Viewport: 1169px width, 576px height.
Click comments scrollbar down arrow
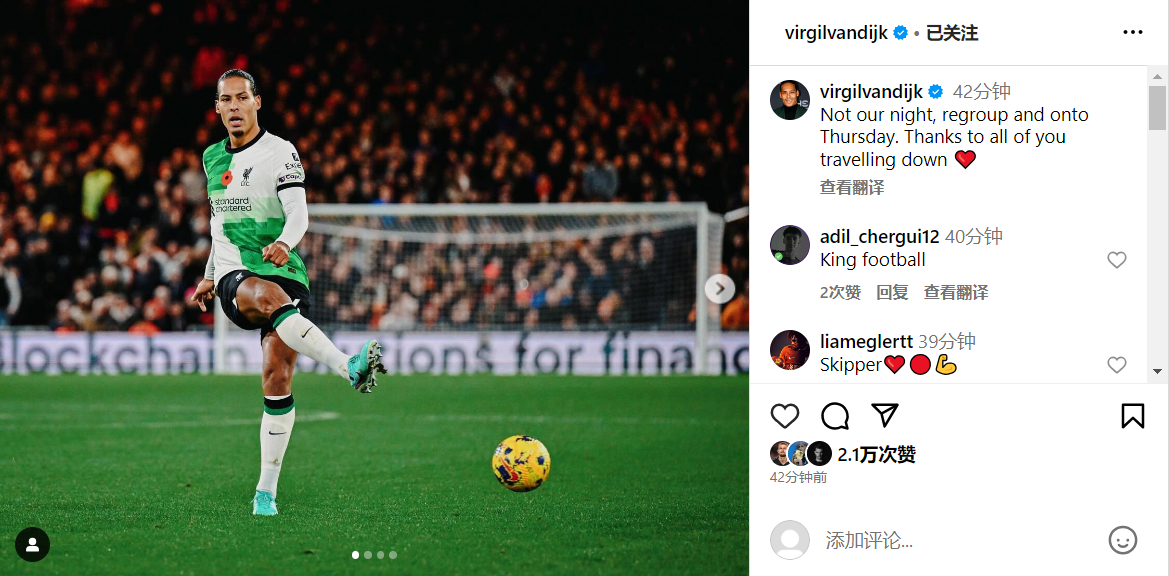(x=1157, y=370)
